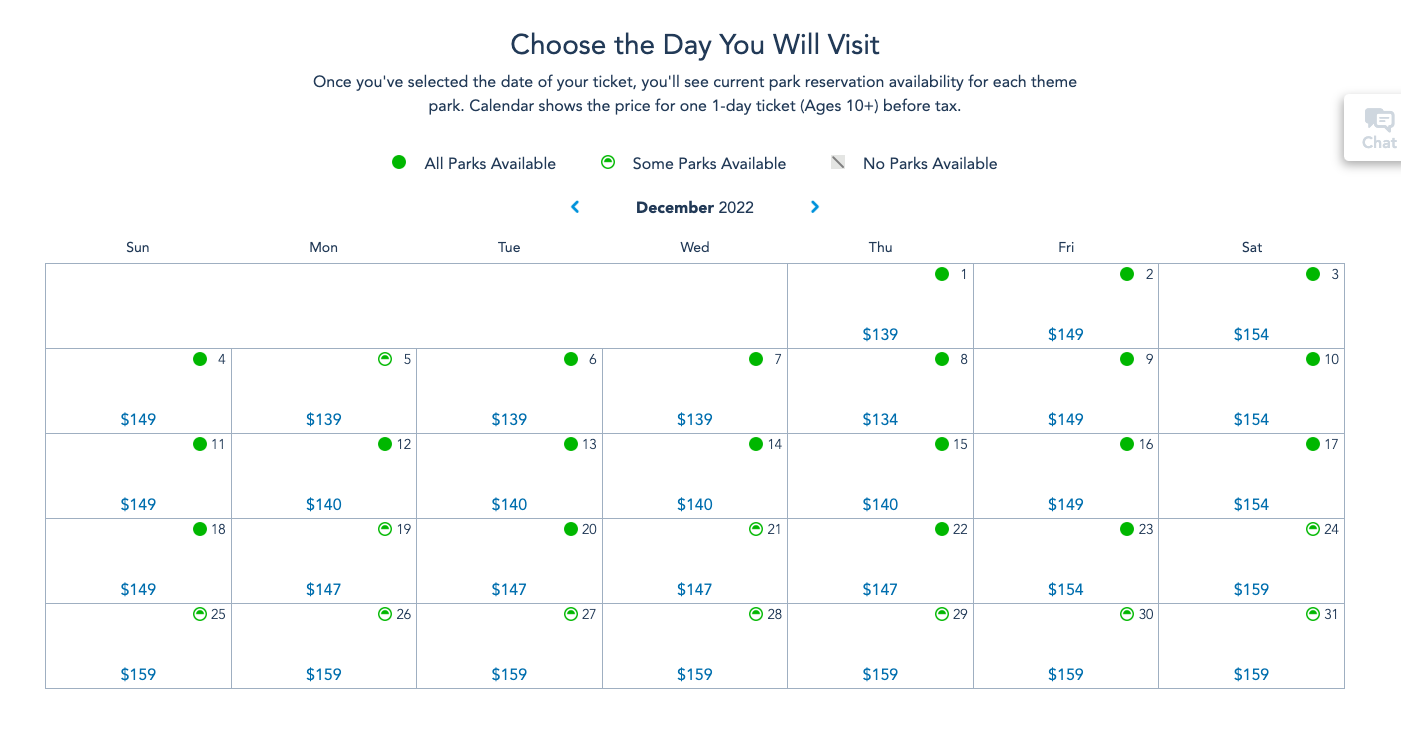Click the No Parks Available legend icon
Screen dimensions: 1401x733
pyautogui.click(x=838, y=163)
